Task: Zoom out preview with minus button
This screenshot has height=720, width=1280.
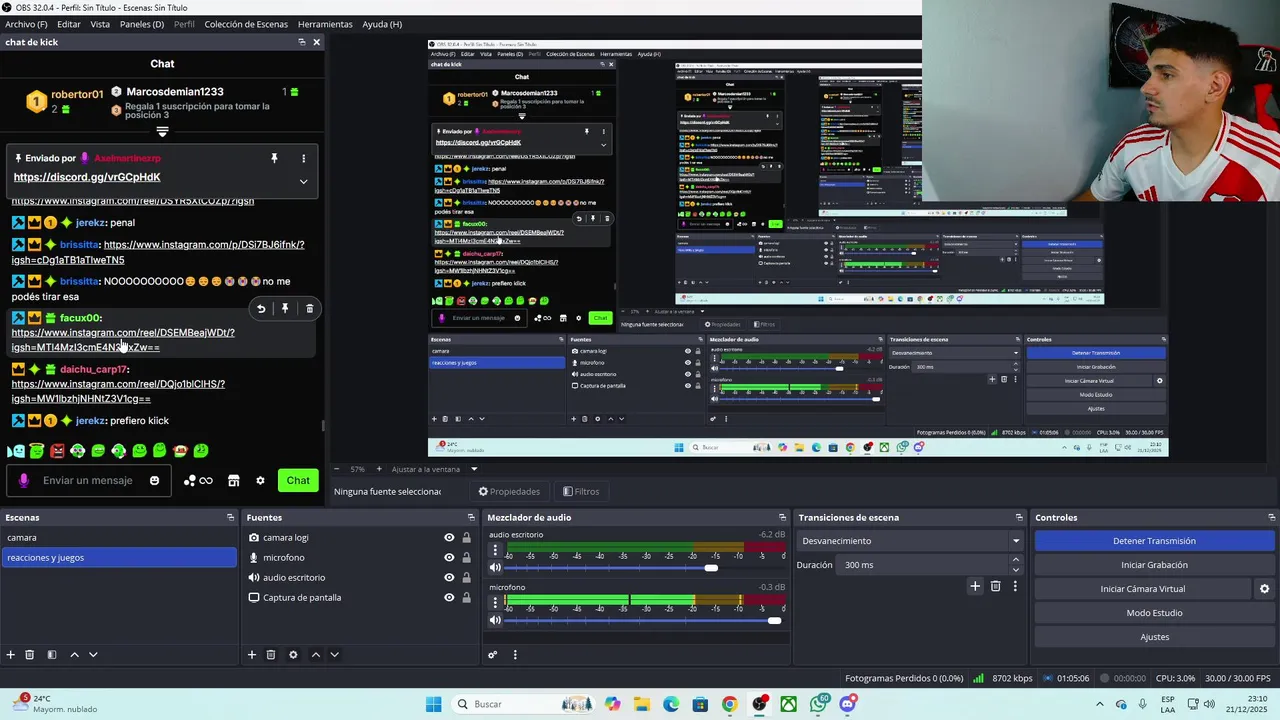Action: (336, 469)
